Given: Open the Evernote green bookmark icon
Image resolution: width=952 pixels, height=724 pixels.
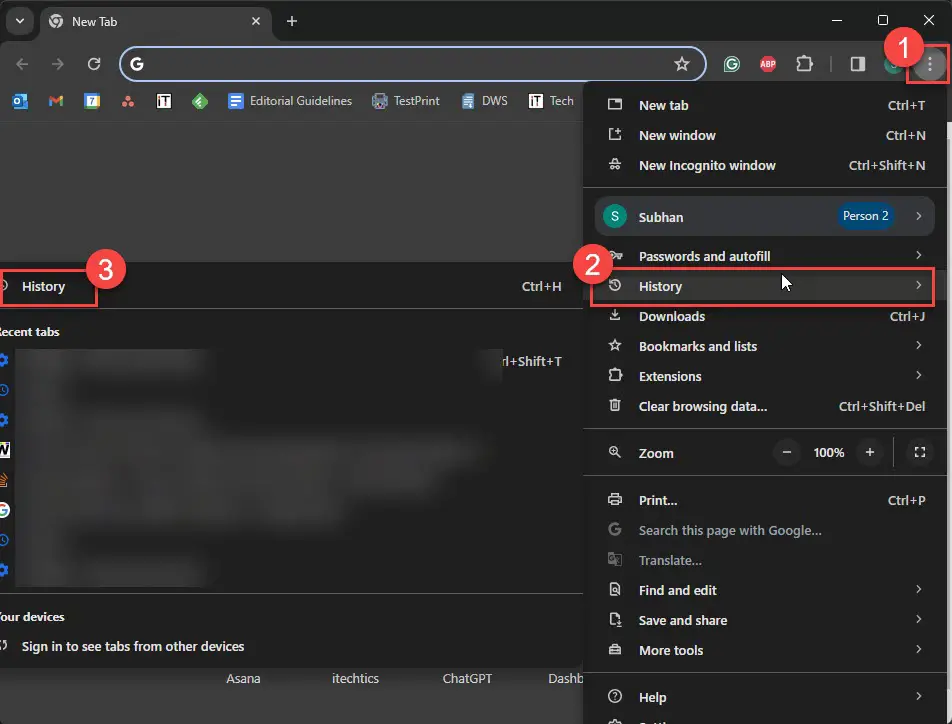Looking at the screenshot, I should 199,100.
